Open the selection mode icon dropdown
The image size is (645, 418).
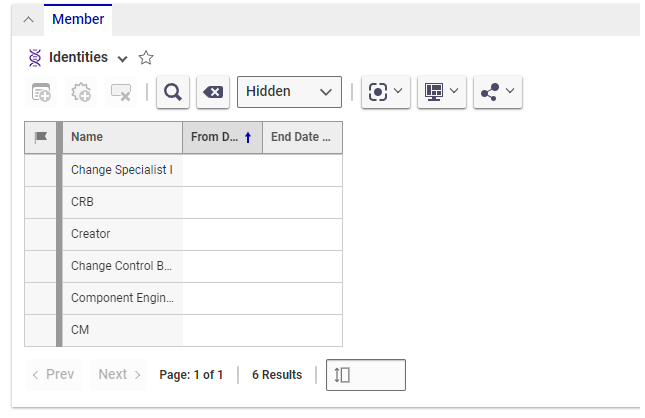(386, 92)
